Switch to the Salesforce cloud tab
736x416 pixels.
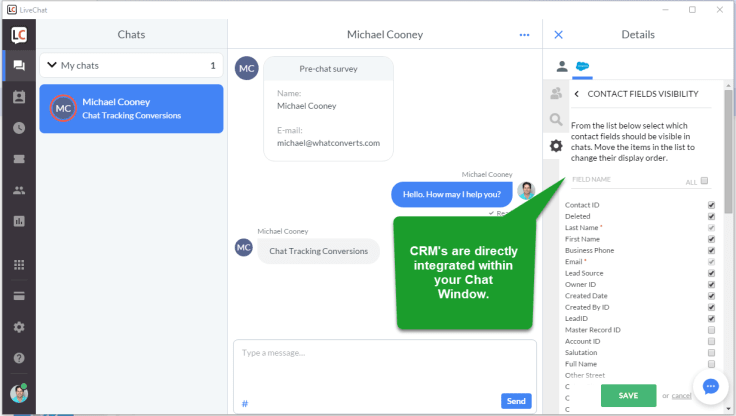[x=582, y=66]
